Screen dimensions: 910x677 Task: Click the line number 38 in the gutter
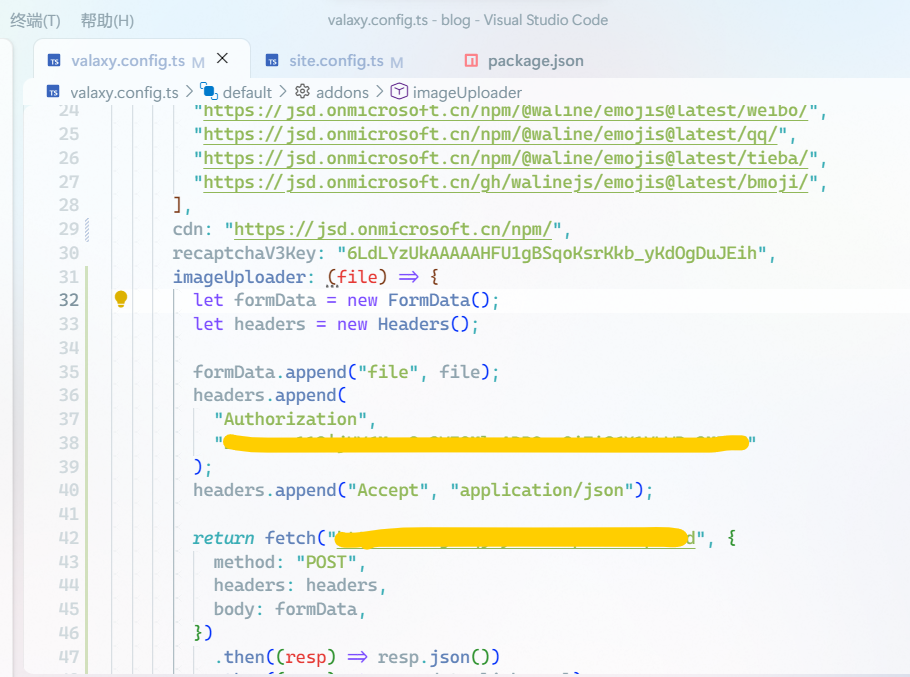tap(68, 442)
